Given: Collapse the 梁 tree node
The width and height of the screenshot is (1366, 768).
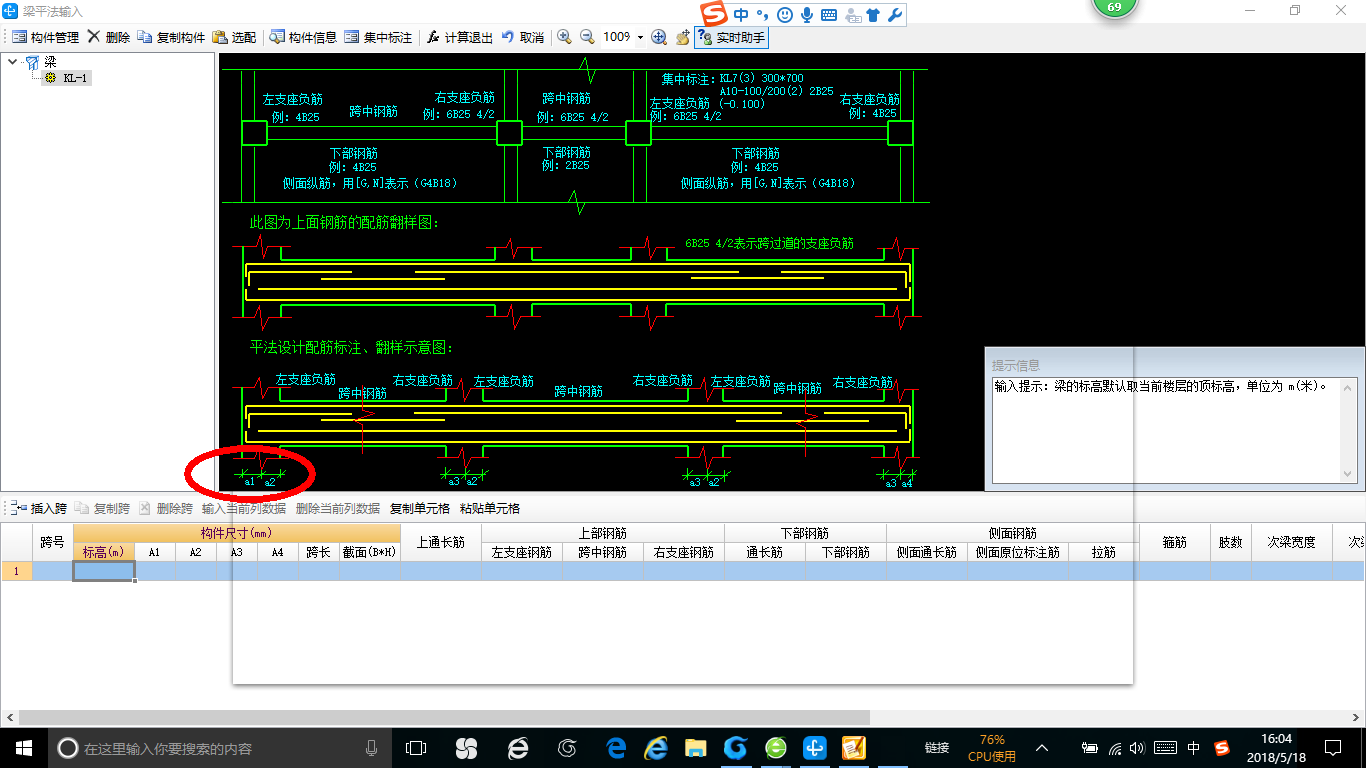Looking at the screenshot, I should coord(12,62).
